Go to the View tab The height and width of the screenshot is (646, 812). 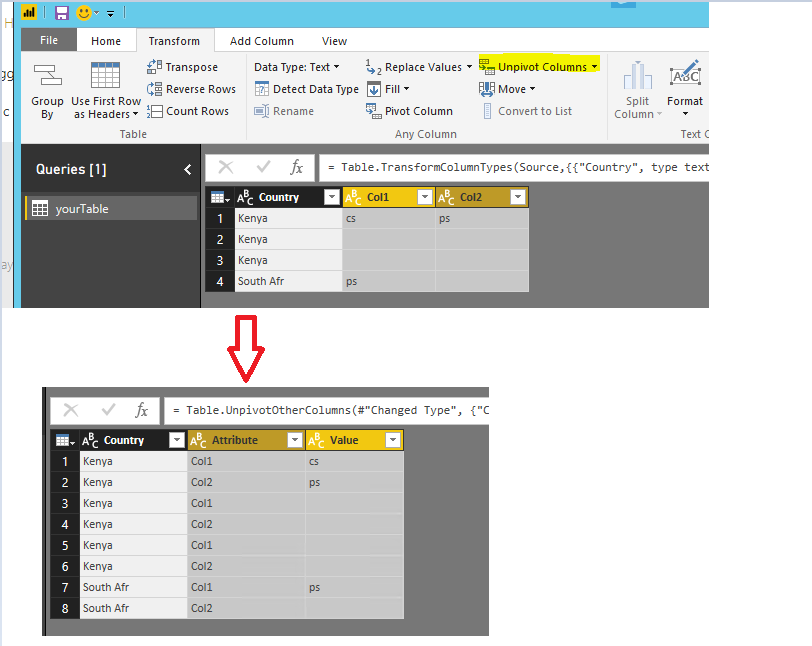coord(334,41)
